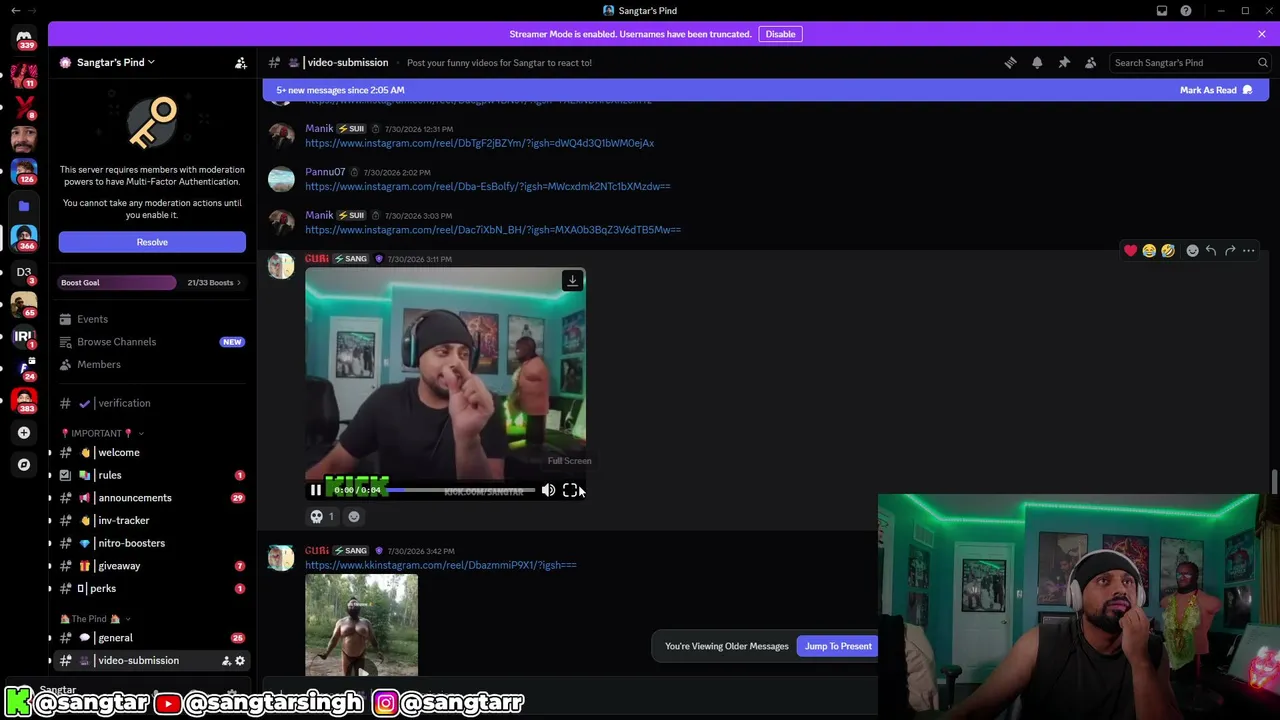
Task: Open Browse Channels
Action: point(150,342)
